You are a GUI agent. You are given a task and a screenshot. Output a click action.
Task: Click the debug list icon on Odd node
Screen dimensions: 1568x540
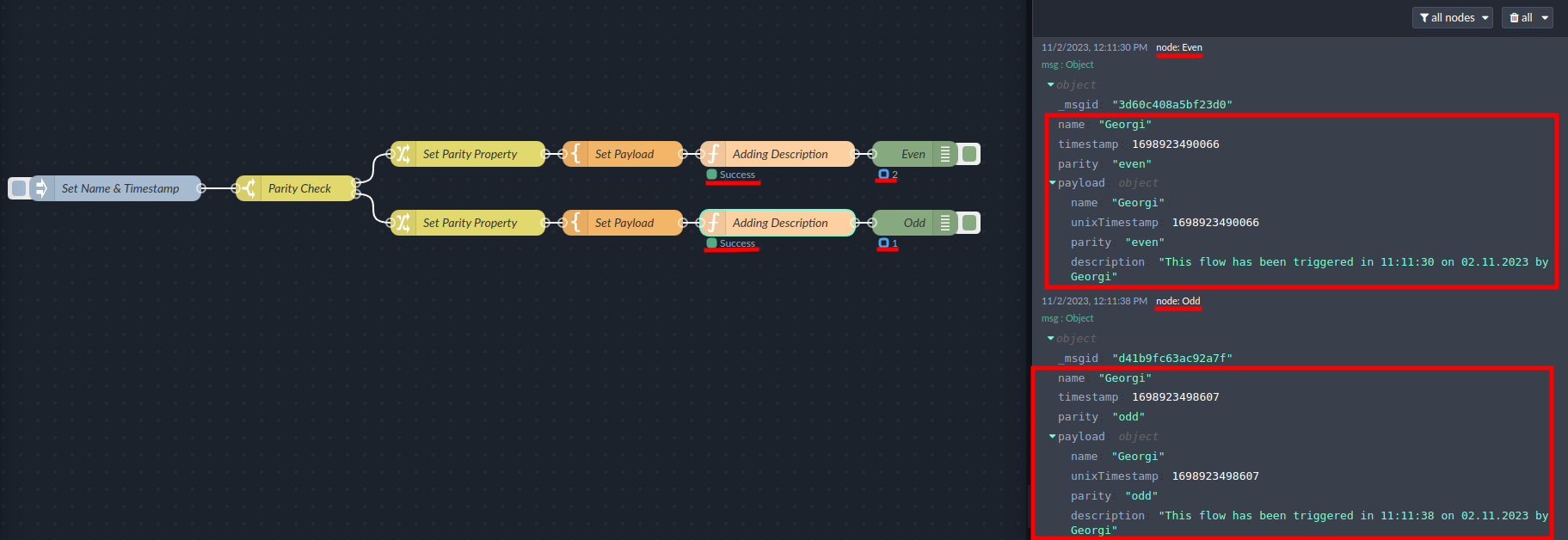[x=944, y=223]
